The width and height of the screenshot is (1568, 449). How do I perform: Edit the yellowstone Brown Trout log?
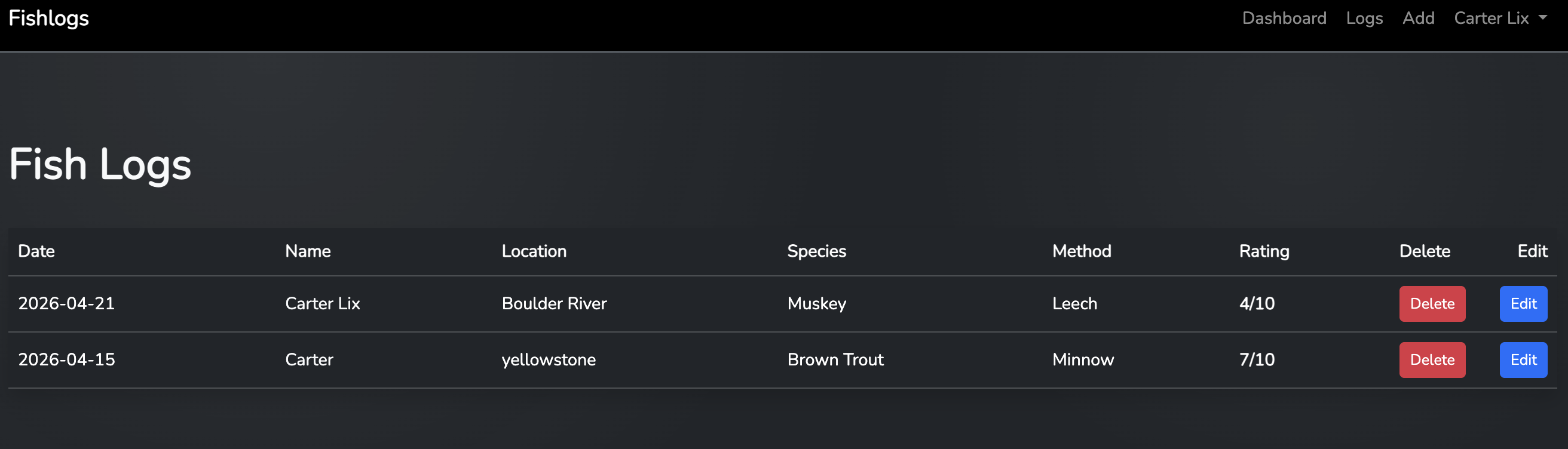point(1523,359)
